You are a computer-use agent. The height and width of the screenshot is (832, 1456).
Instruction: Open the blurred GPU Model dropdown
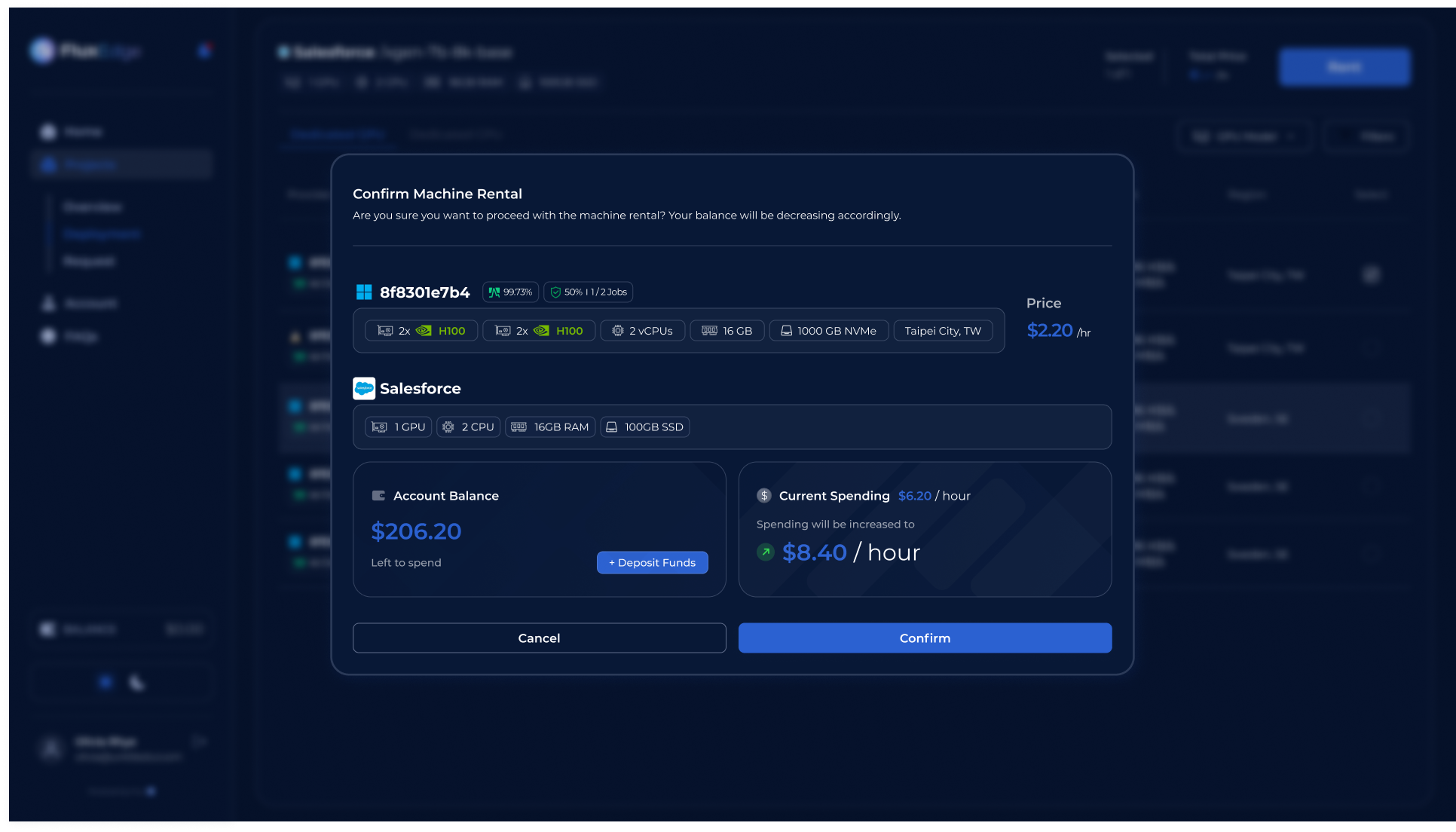click(1243, 136)
